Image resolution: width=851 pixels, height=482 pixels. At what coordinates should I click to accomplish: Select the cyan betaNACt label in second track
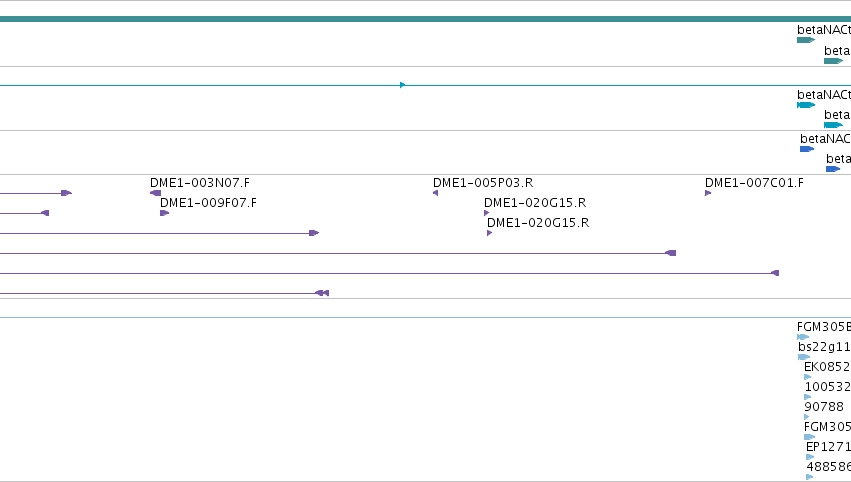tap(824, 95)
